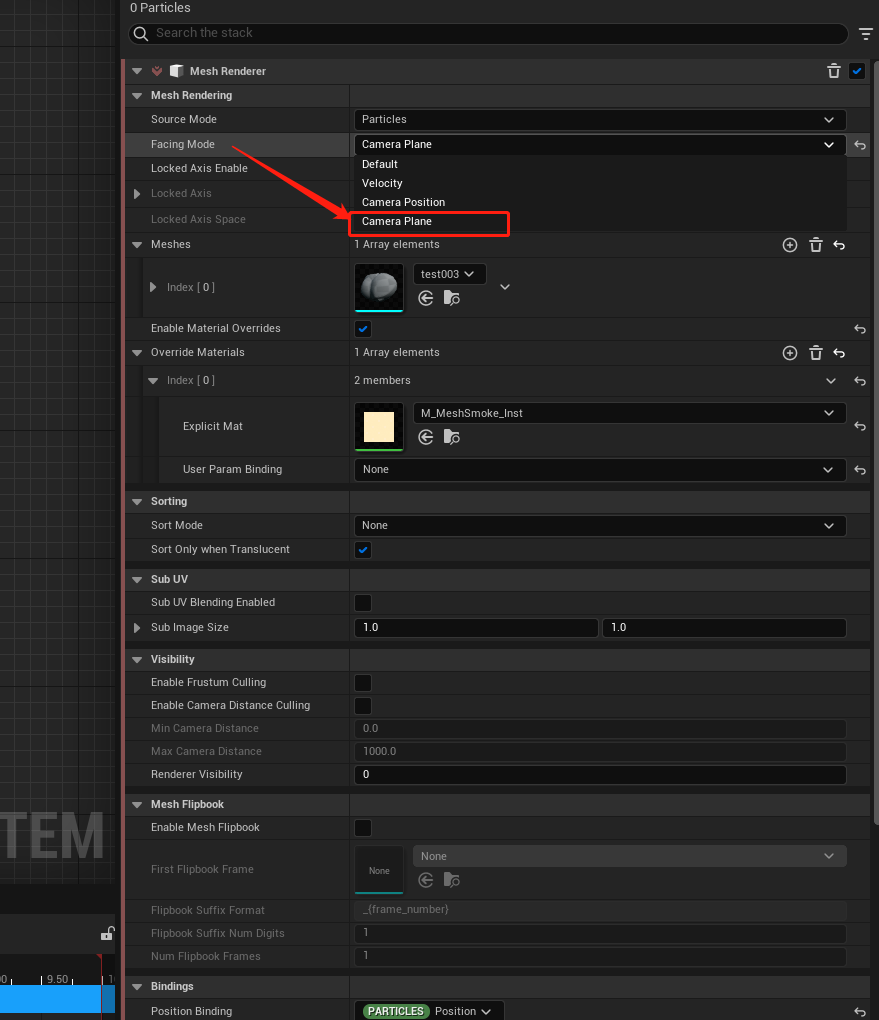Use selected asset for Explicit Mat

pos(426,437)
